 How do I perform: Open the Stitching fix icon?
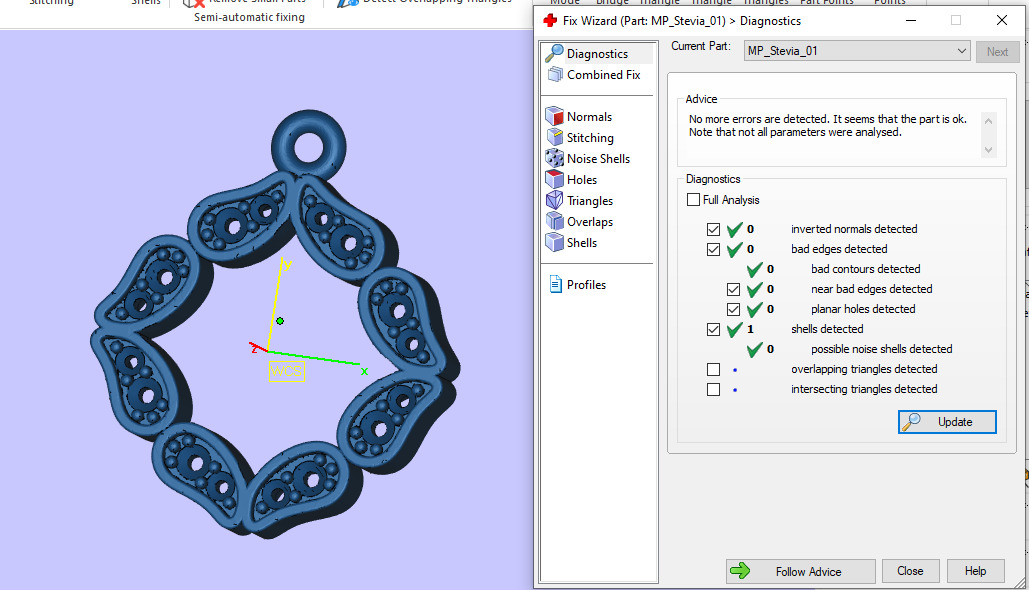[x=555, y=137]
